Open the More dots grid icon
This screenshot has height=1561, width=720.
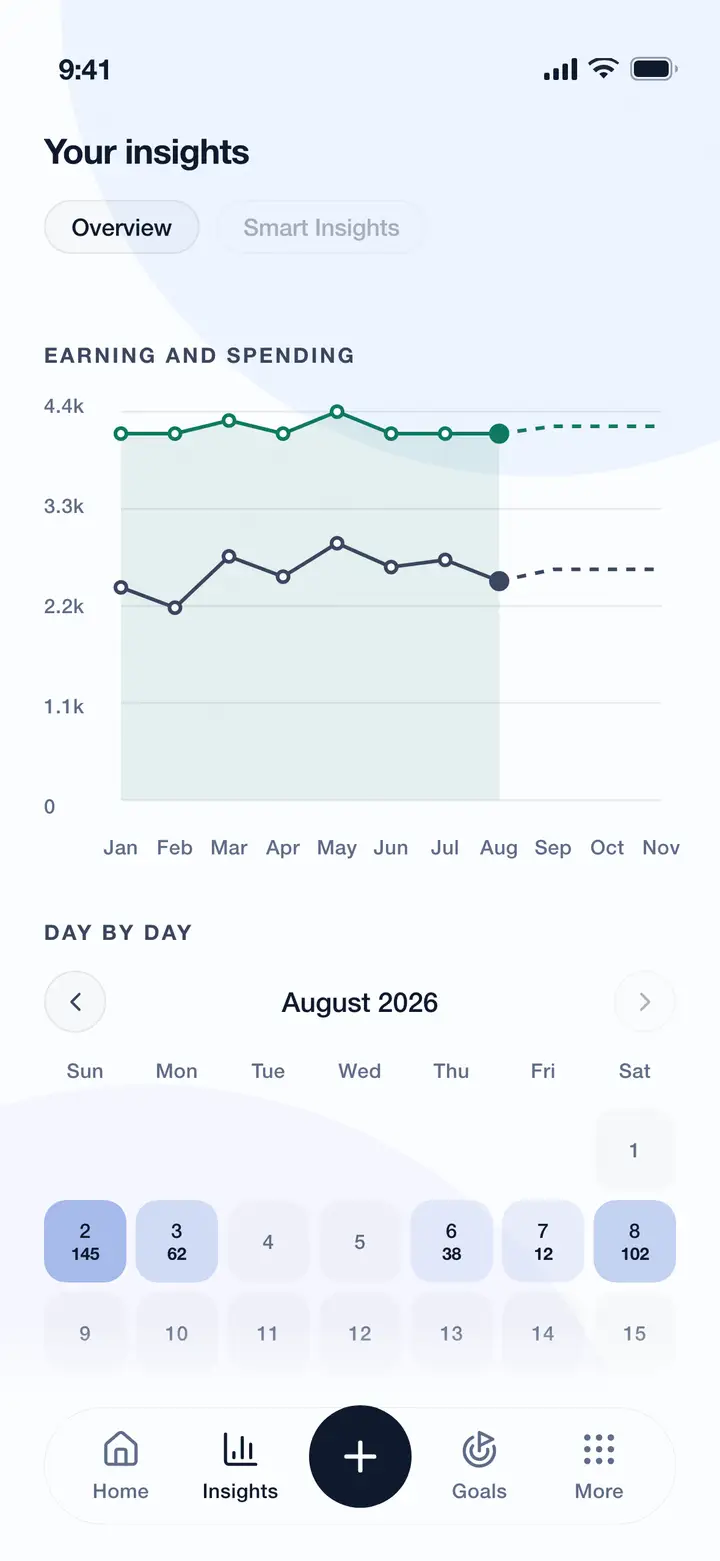point(599,1448)
